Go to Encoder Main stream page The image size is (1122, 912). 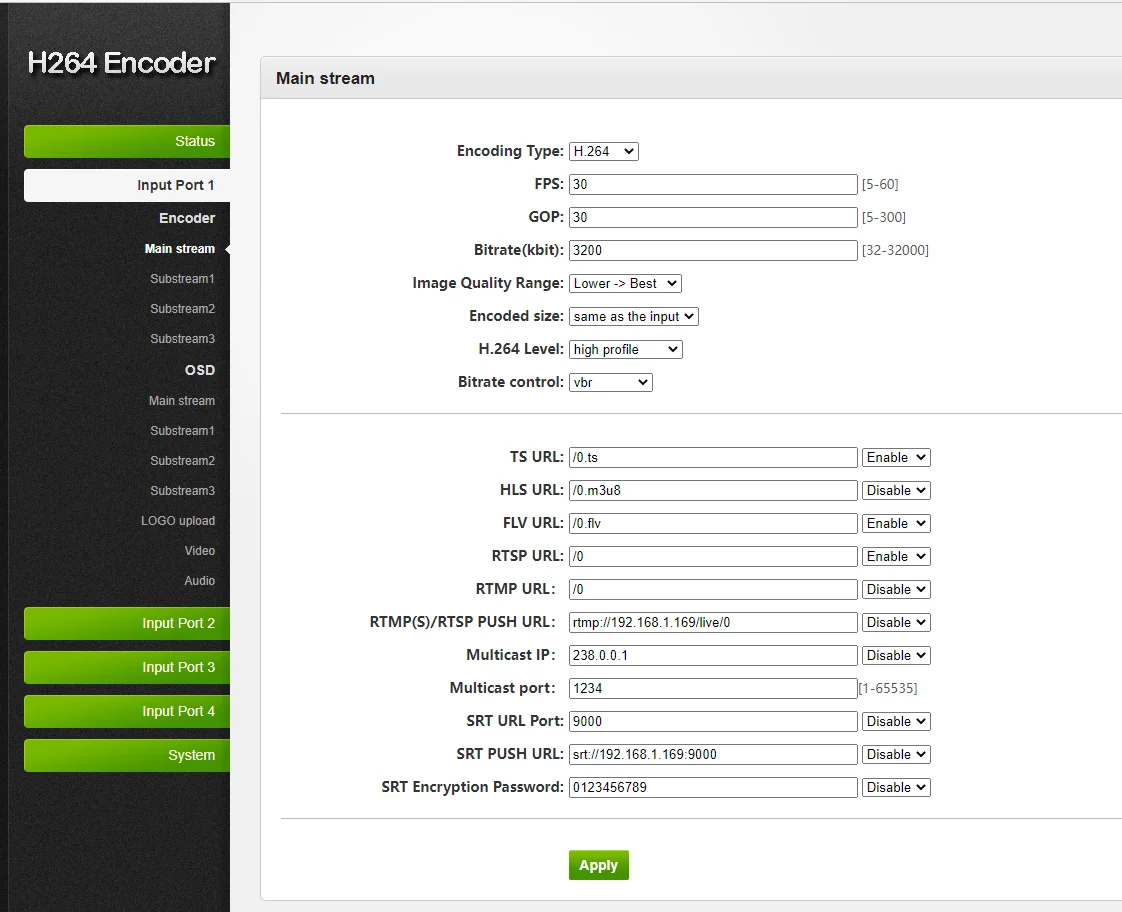[x=180, y=249]
